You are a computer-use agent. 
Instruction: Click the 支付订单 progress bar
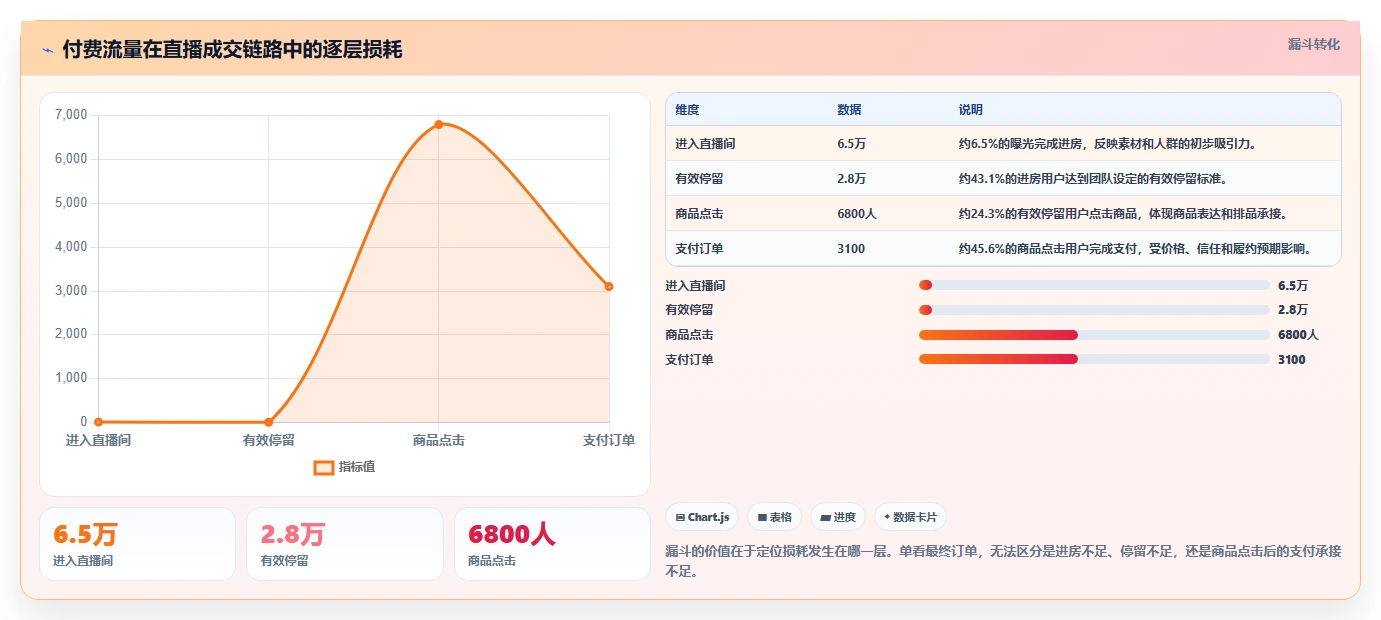(x=1094, y=359)
